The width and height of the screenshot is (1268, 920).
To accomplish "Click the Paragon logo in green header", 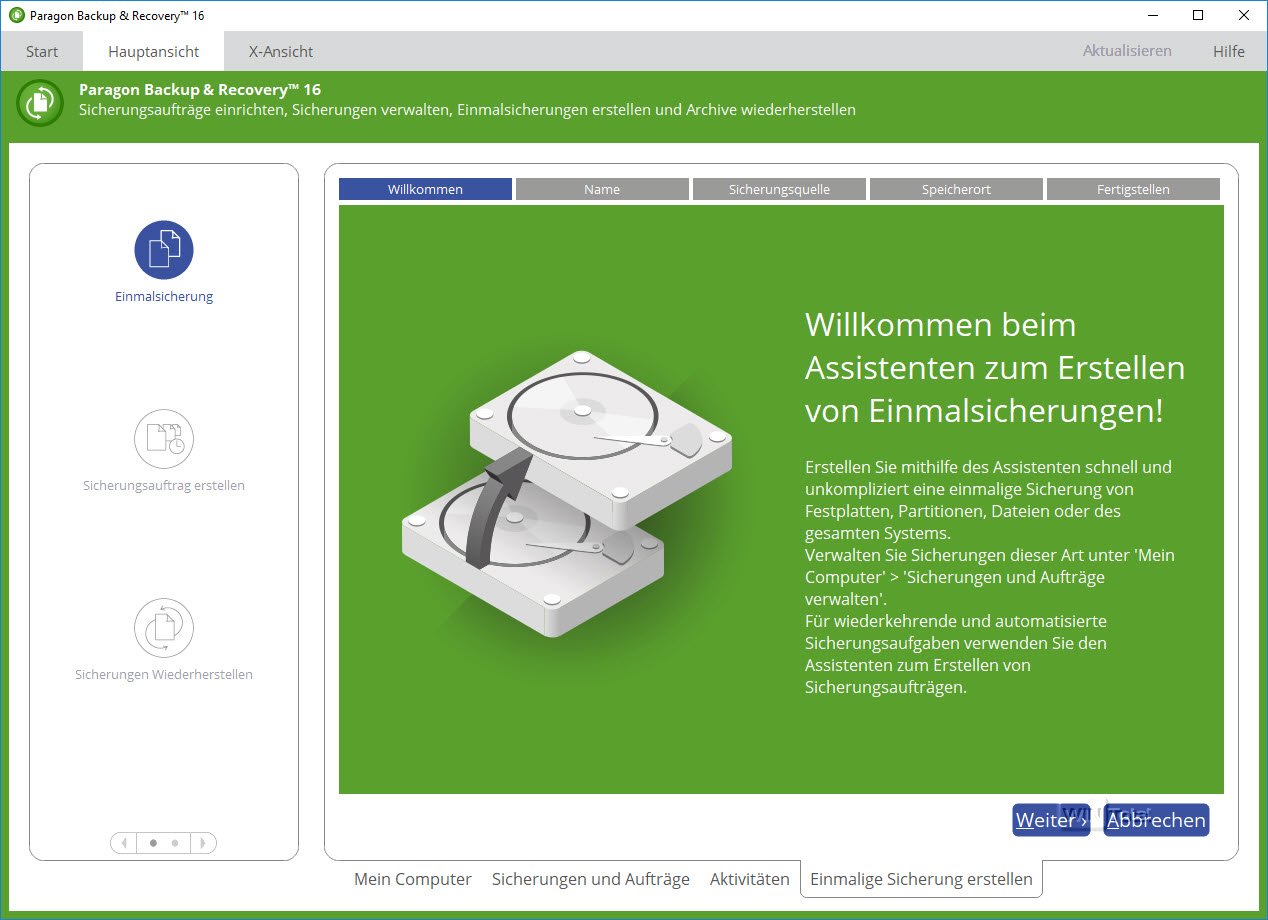I will pos(41,102).
